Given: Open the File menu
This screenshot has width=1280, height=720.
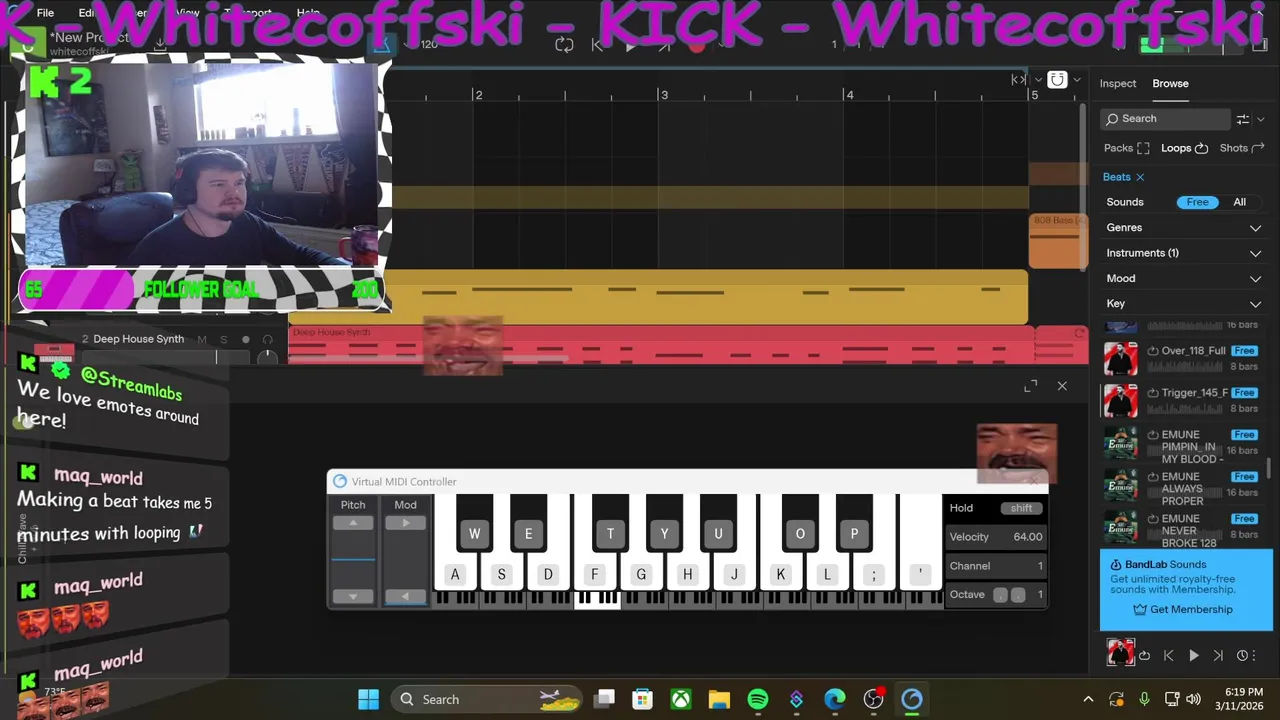Looking at the screenshot, I should pyautogui.click(x=45, y=13).
